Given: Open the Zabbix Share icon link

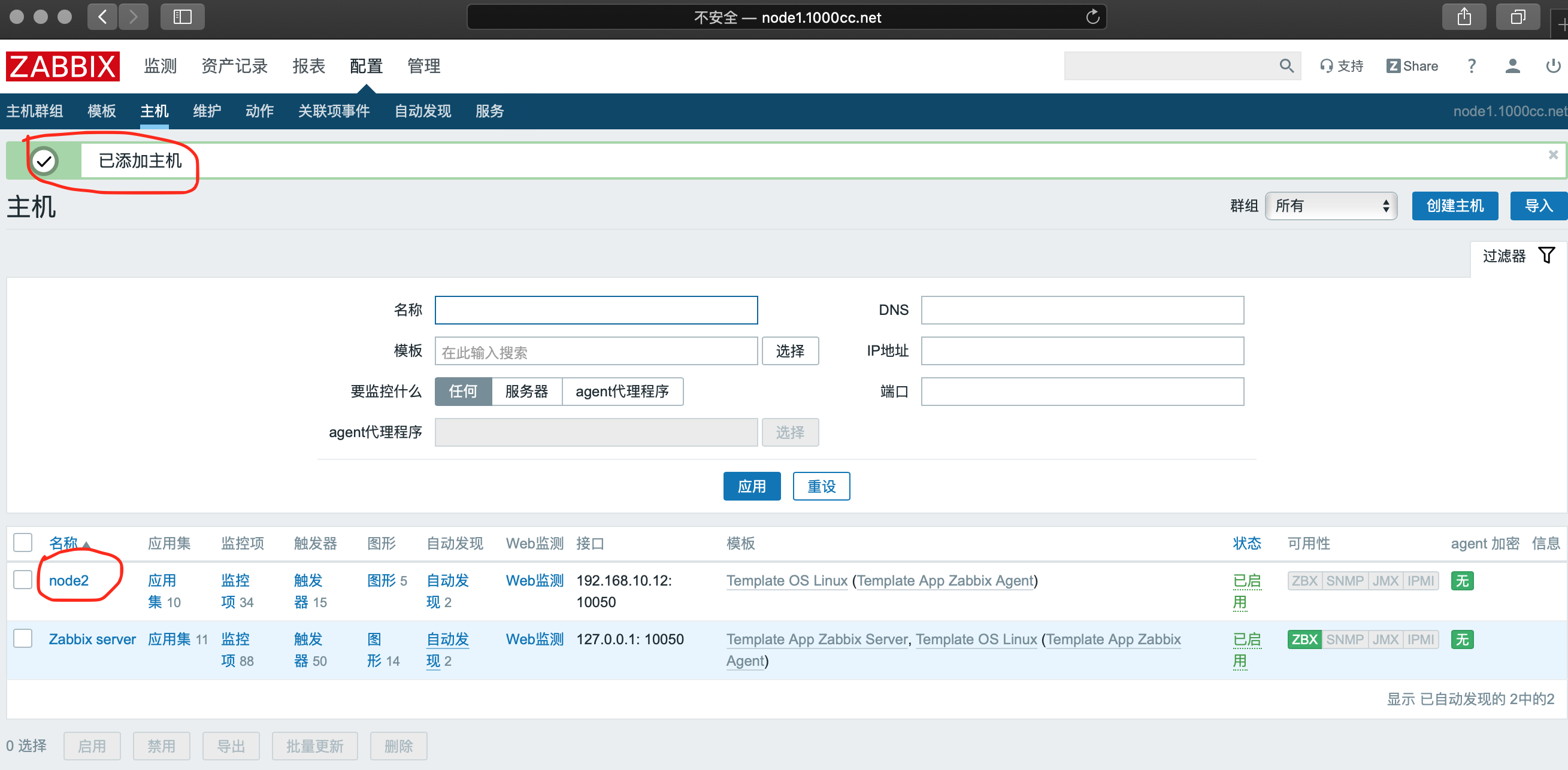Looking at the screenshot, I should [x=1412, y=66].
